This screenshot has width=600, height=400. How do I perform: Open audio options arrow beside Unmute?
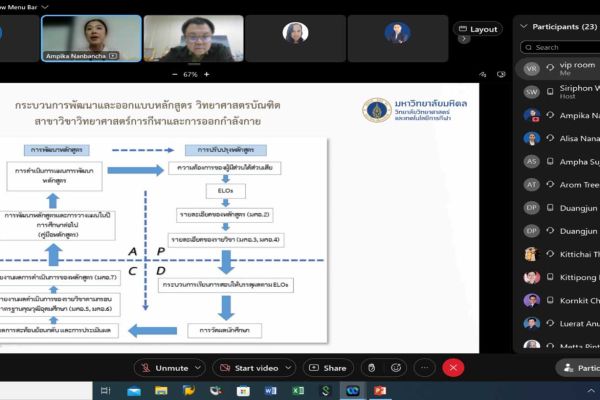207,368
